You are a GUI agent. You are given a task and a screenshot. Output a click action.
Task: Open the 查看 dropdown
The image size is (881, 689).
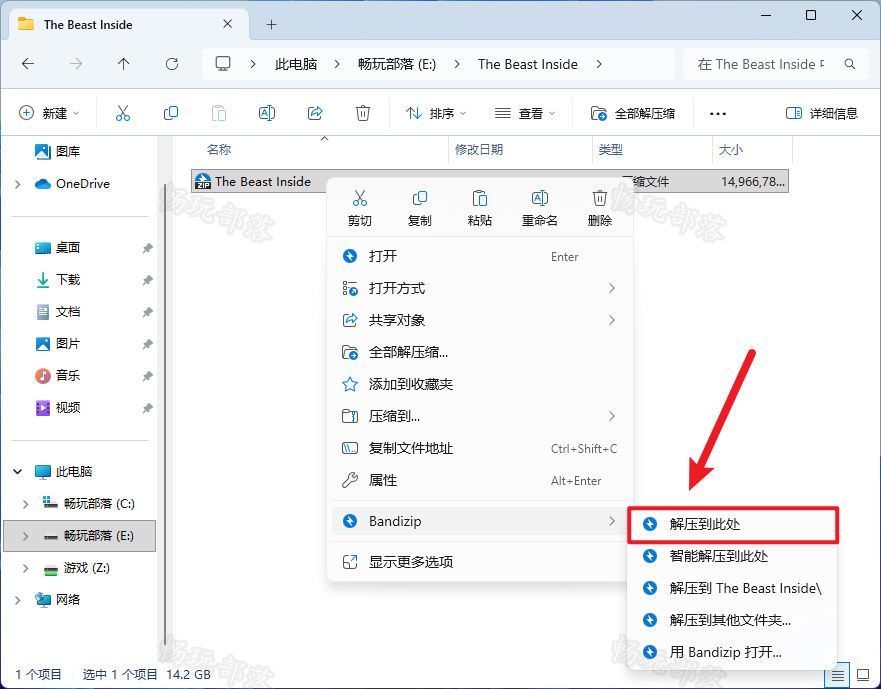pos(525,114)
